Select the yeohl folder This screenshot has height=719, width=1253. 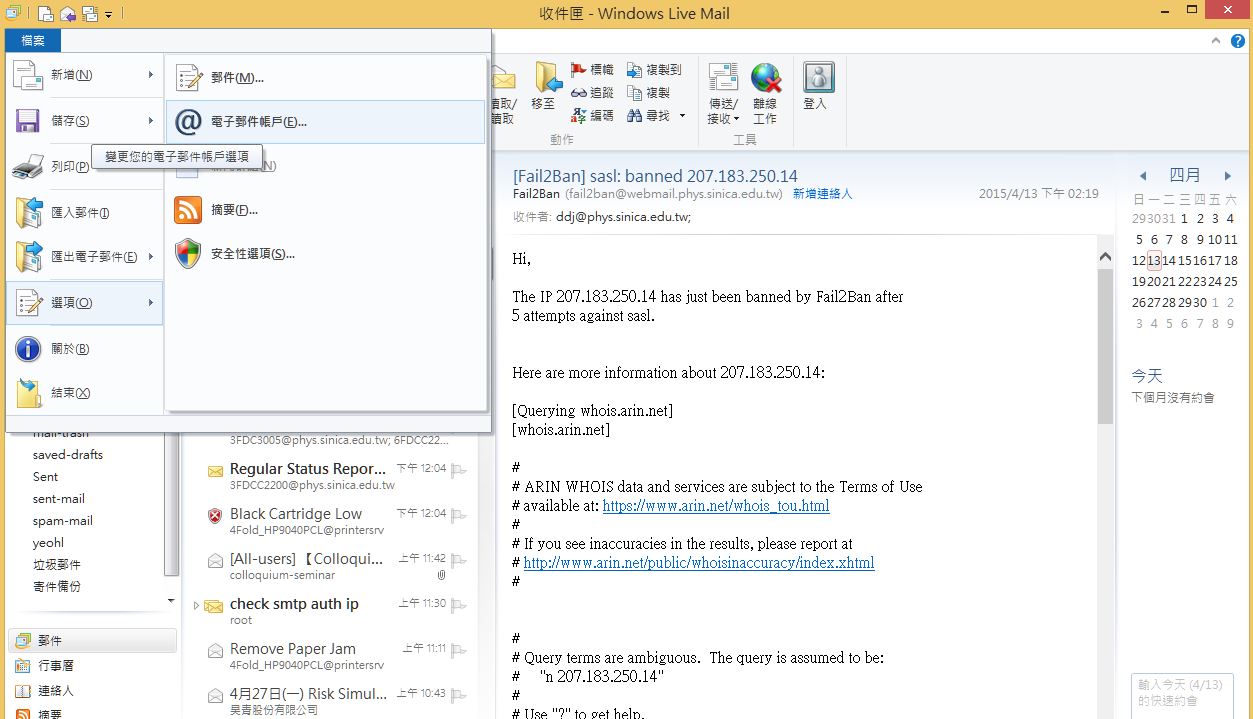[x=48, y=543]
